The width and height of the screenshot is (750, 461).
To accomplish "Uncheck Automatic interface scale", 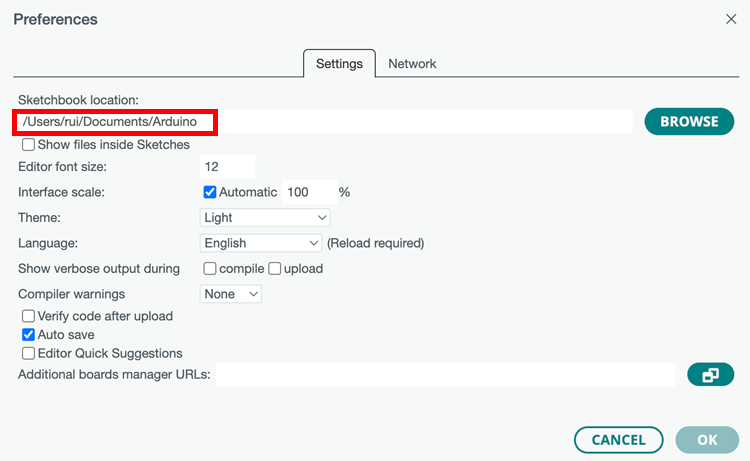I will click(x=210, y=192).
